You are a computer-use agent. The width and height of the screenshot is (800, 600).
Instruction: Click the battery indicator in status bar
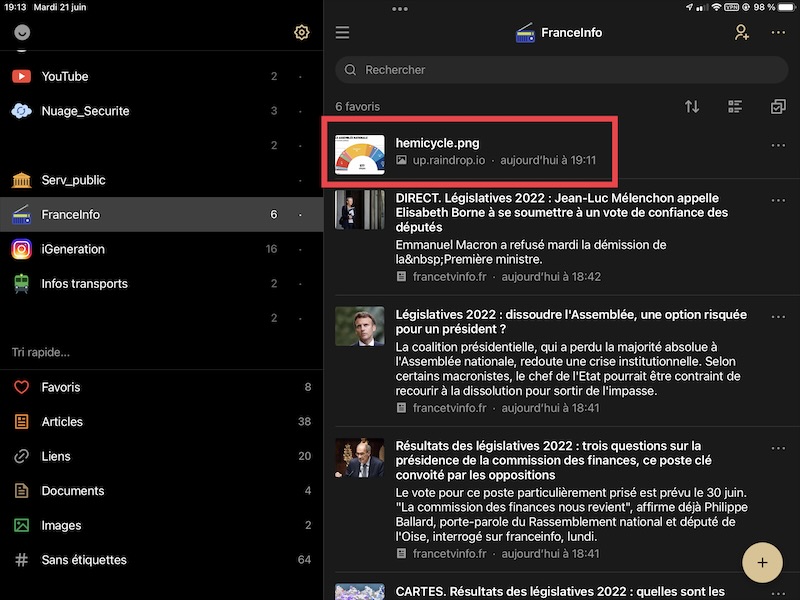point(786,7)
